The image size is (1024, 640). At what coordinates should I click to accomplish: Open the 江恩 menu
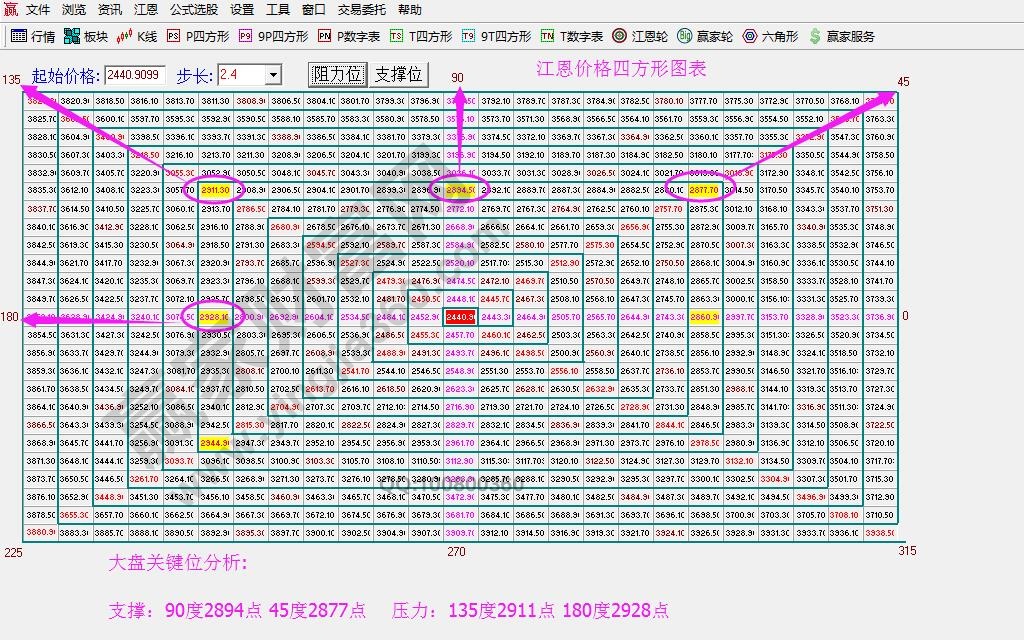146,10
